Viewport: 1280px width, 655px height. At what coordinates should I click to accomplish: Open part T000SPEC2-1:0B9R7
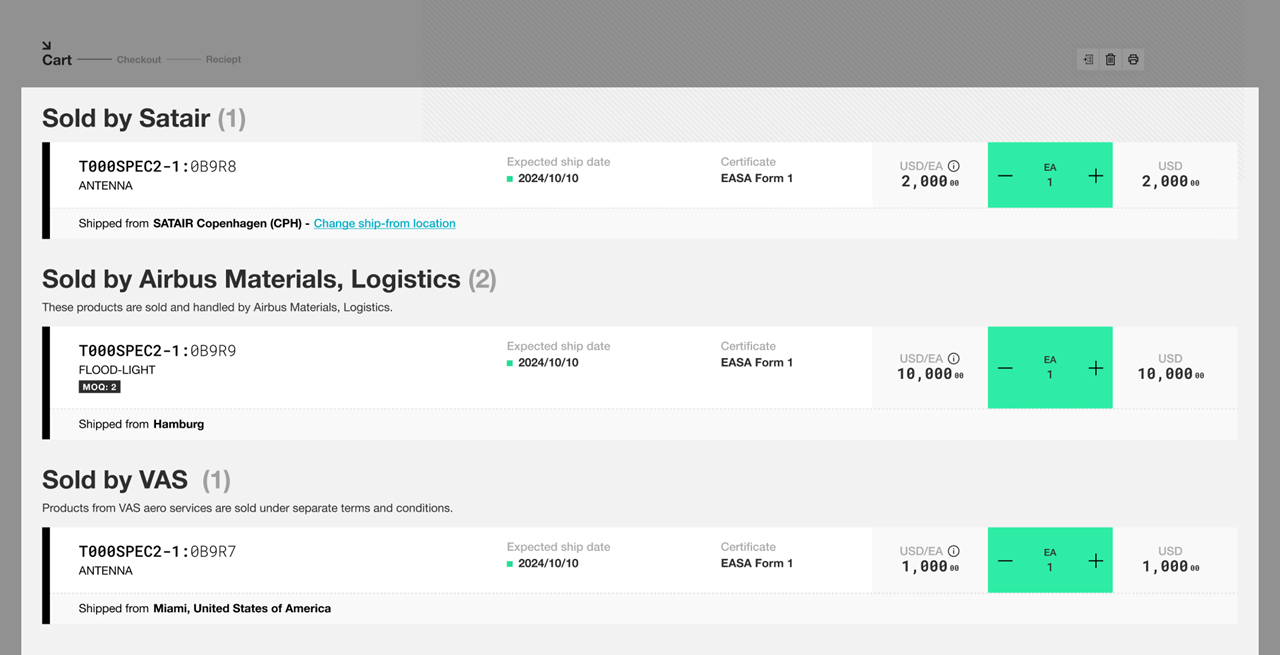coord(158,552)
